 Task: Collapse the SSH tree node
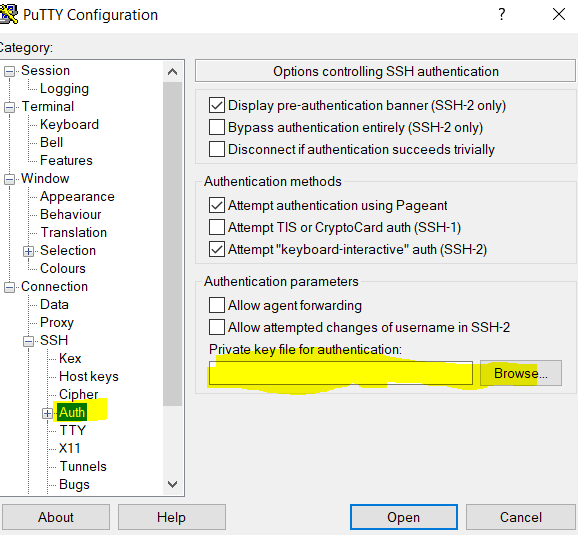28,341
